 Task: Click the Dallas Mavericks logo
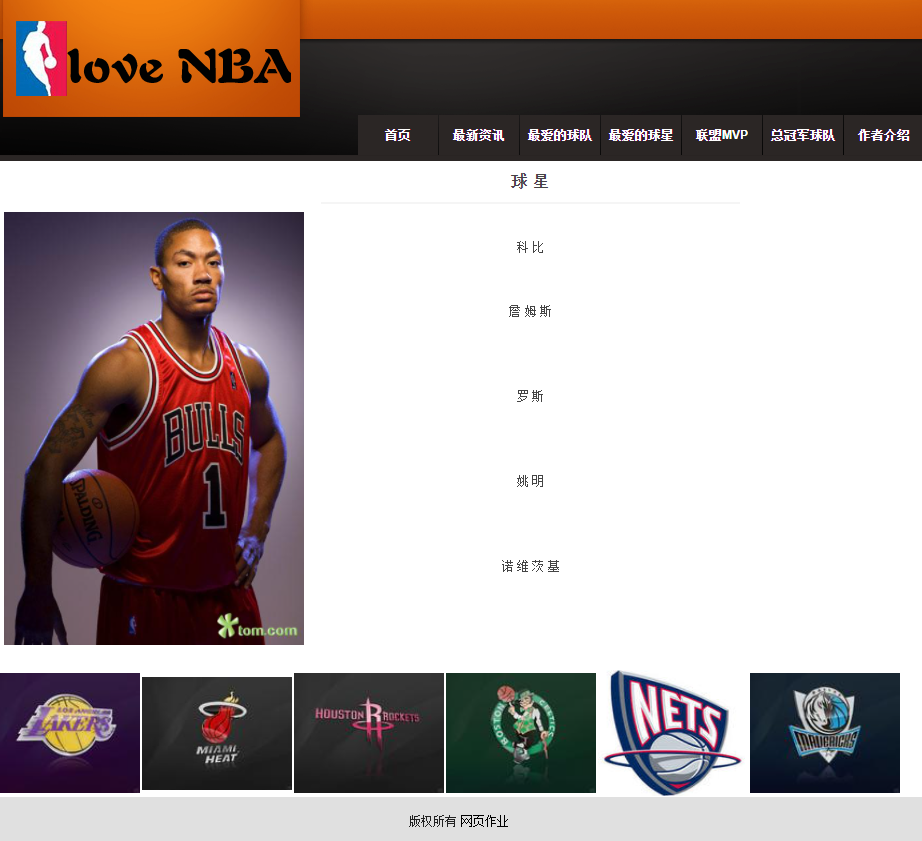(824, 732)
